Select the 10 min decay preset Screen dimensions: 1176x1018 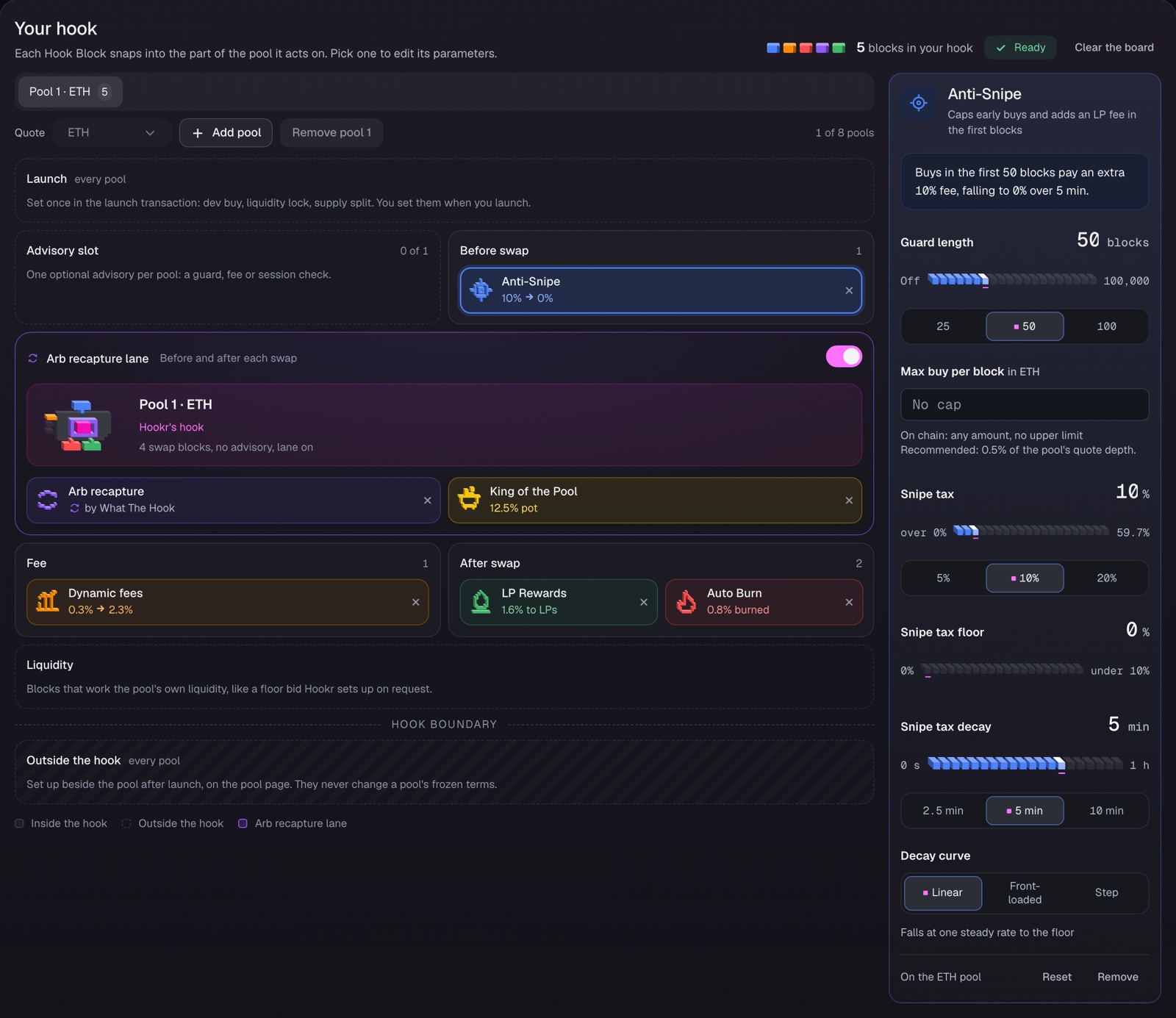click(1106, 811)
